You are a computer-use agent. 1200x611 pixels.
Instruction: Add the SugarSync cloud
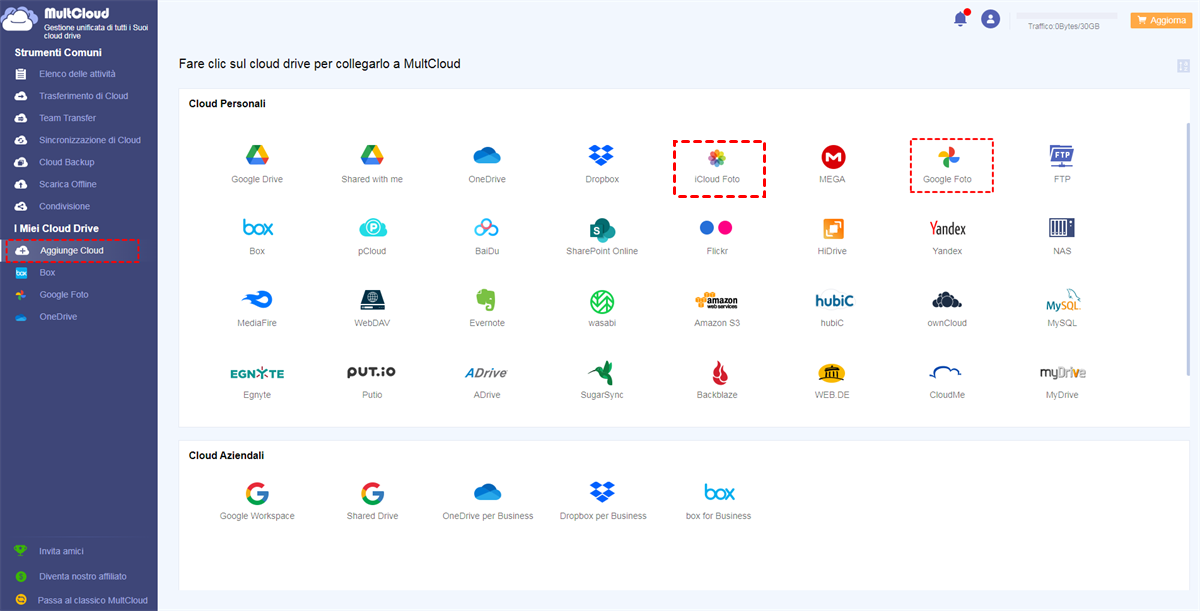click(x=602, y=372)
